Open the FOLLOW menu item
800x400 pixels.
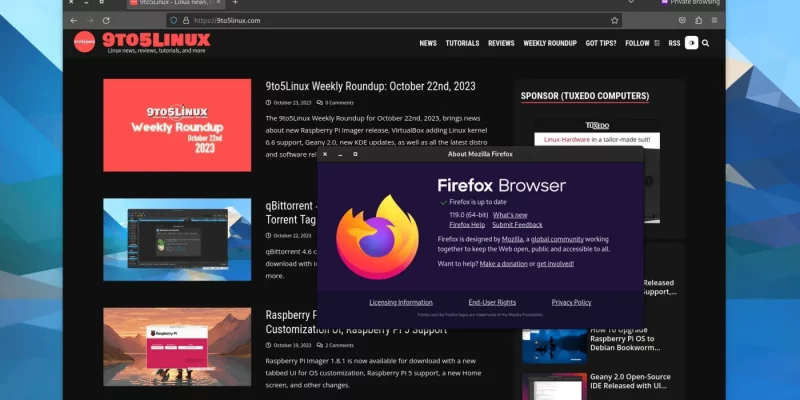coord(637,43)
